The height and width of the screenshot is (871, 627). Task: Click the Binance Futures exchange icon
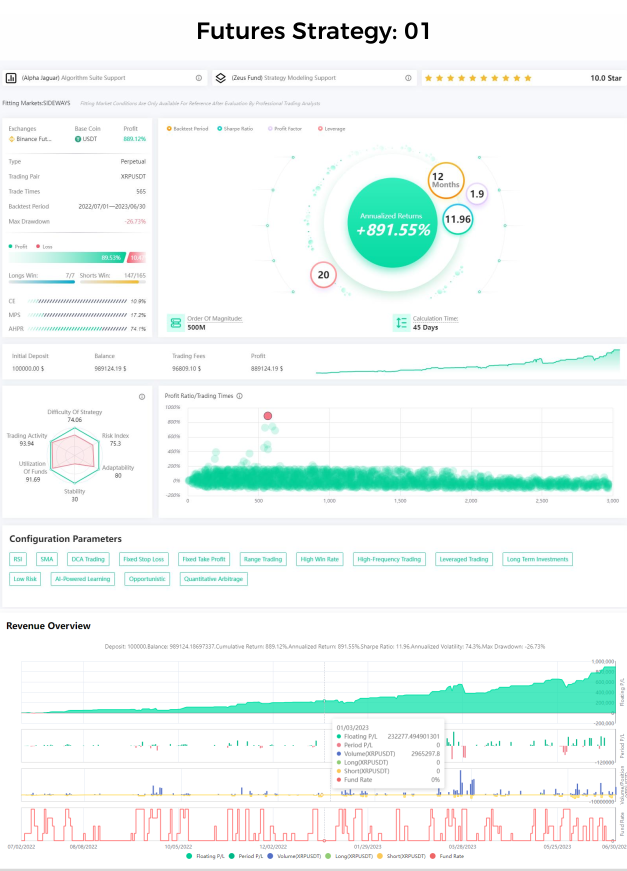(x=12, y=139)
